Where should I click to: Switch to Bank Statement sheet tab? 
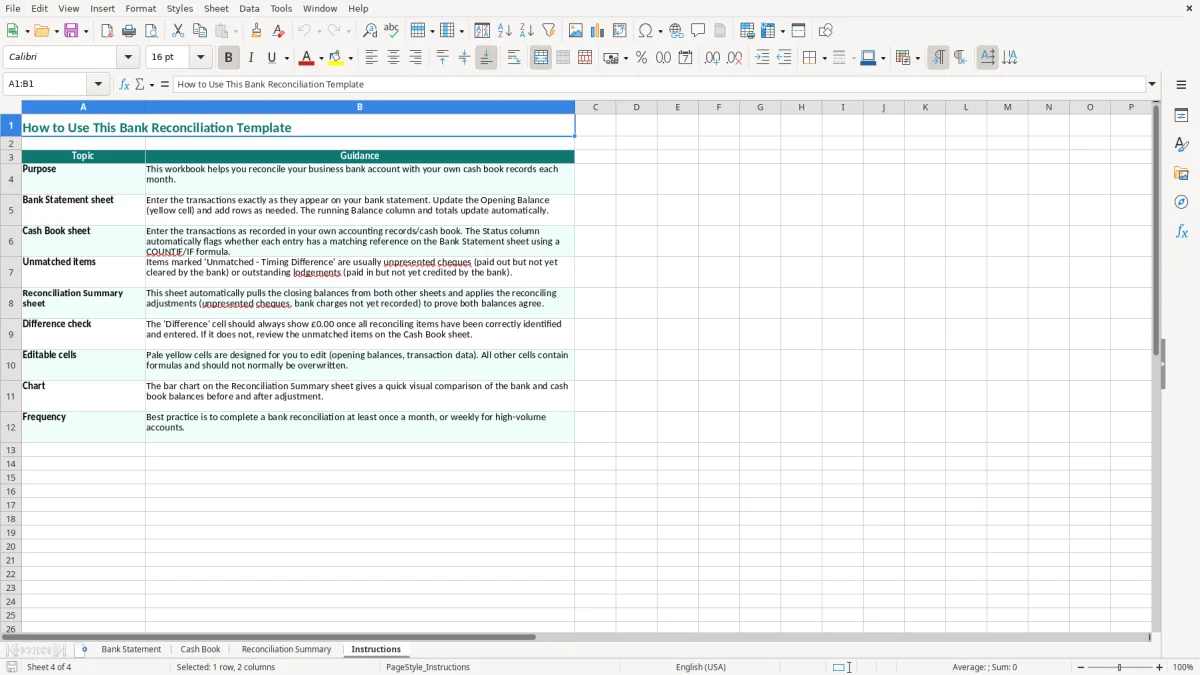[x=131, y=649]
